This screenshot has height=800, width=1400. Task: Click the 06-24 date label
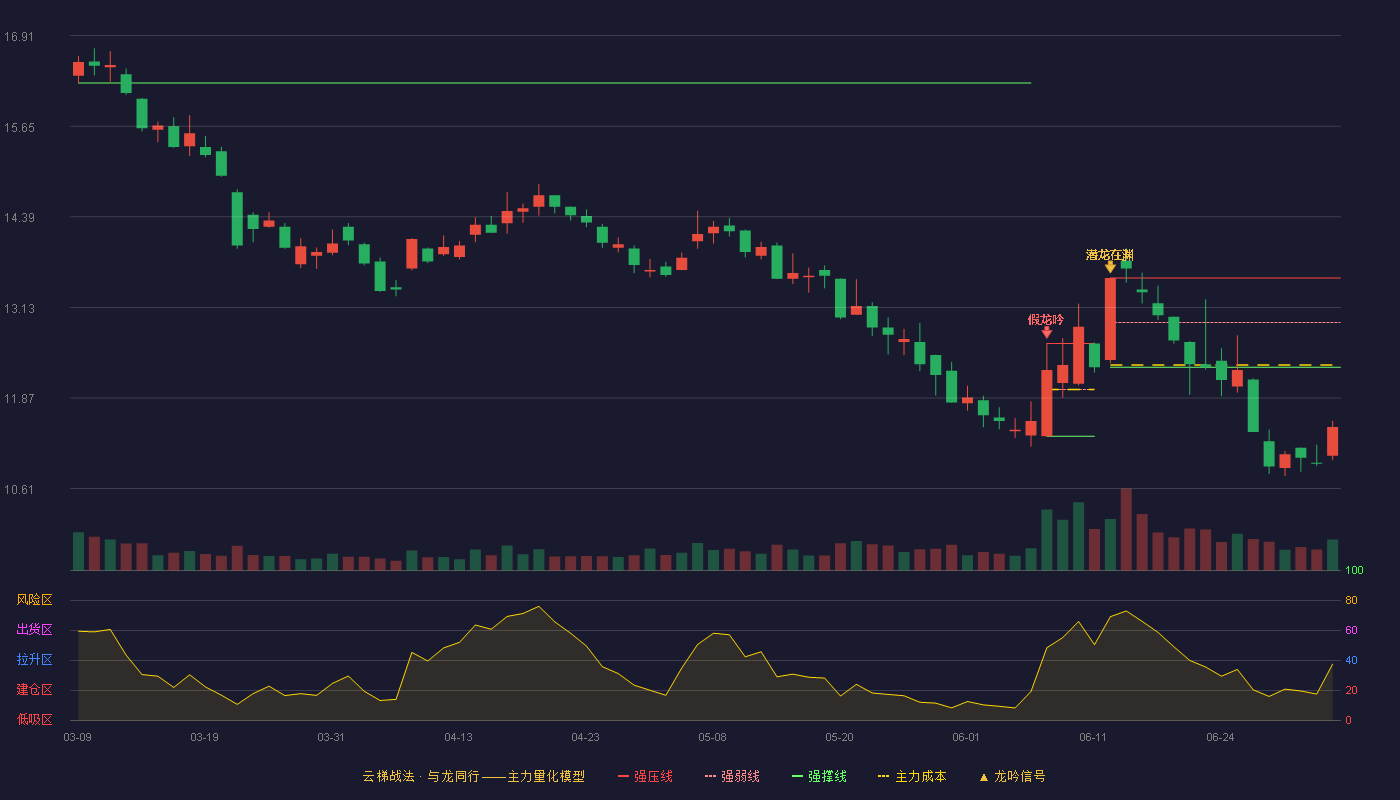pyautogui.click(x=1220, y=737)
